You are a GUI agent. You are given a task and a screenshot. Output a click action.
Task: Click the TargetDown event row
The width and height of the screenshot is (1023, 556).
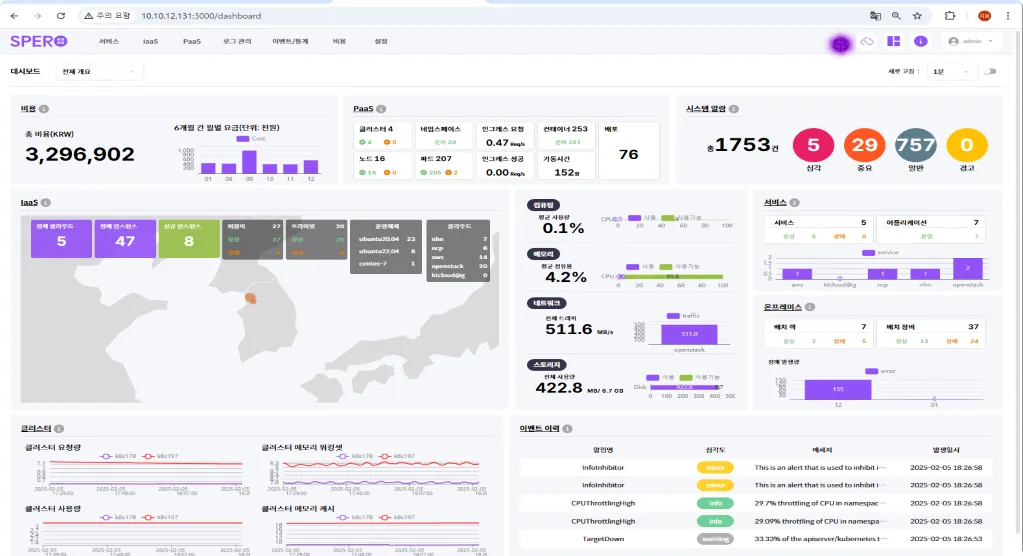pos(756,539)
